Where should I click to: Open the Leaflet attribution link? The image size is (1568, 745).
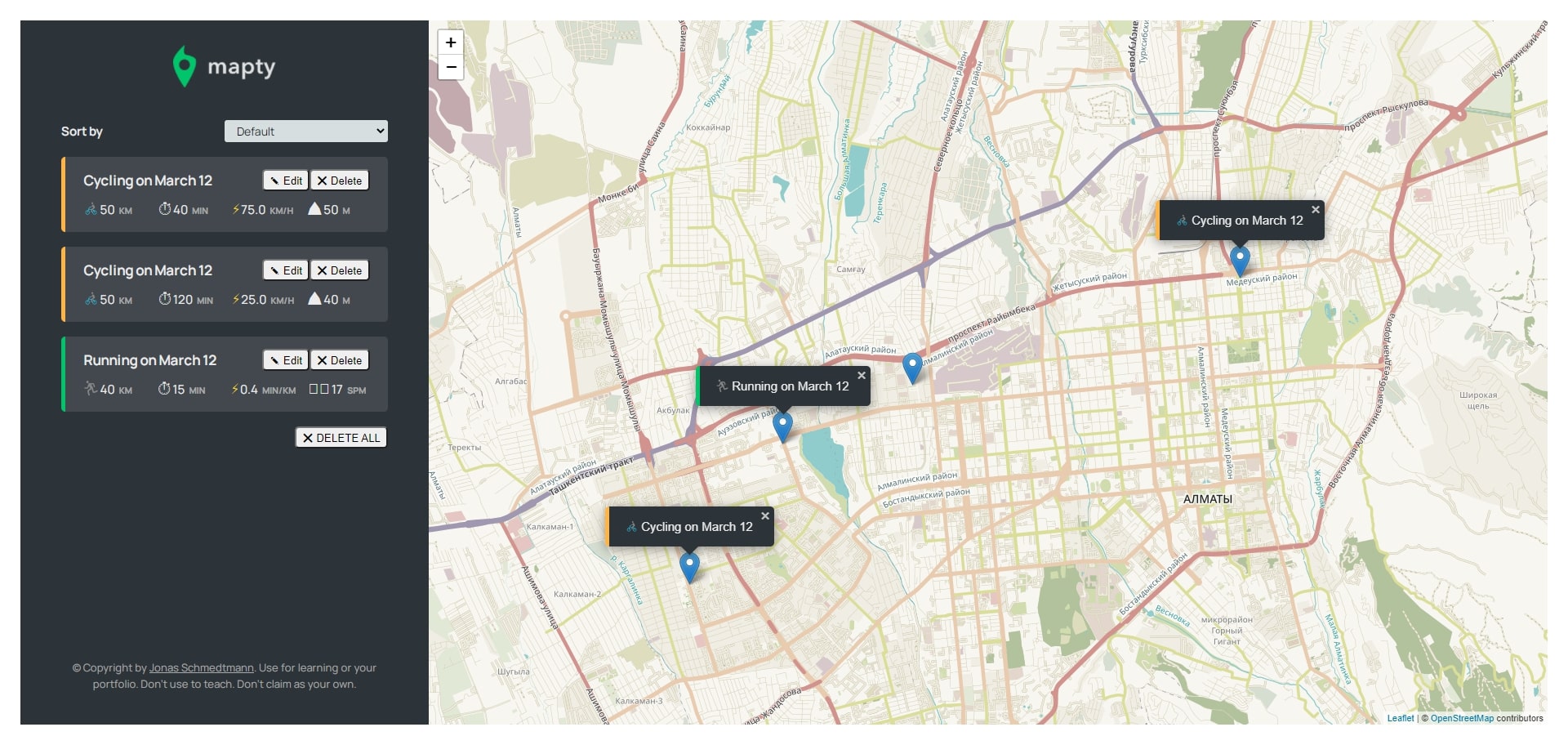pyautogui.click(x=1400, y=719)
